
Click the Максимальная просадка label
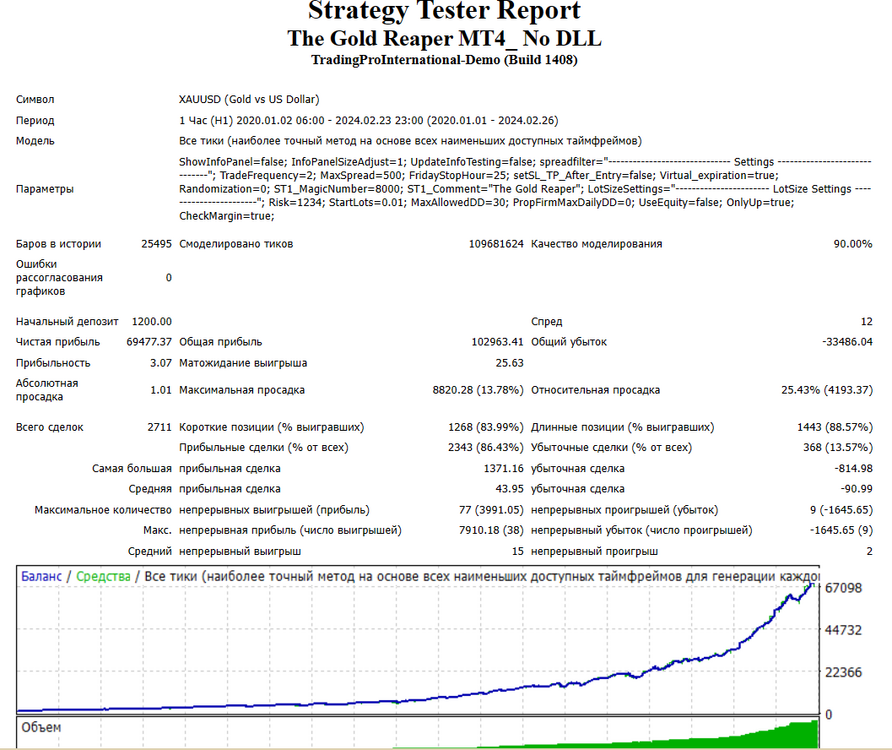(x=242, y=390)
